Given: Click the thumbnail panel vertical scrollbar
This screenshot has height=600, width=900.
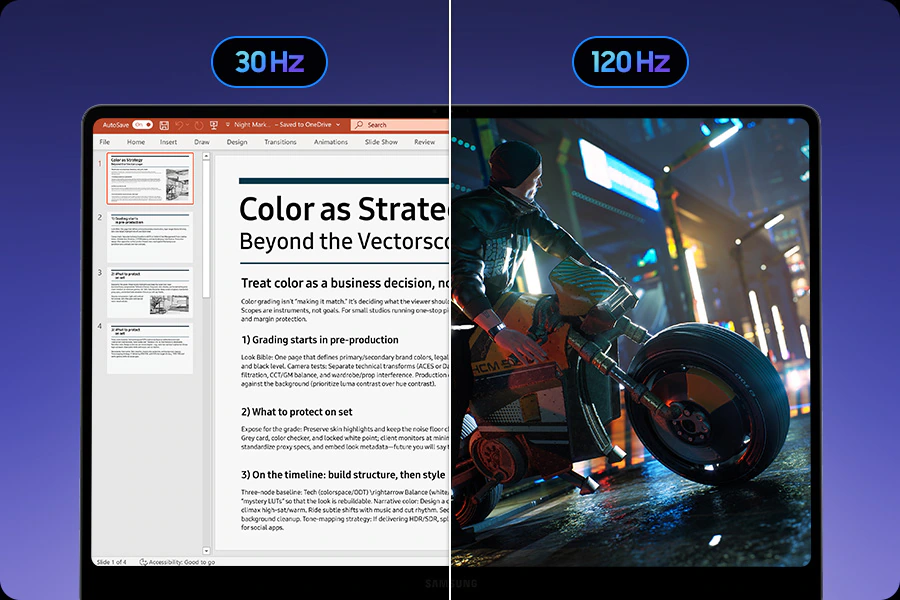Looking at the screenshot, I should pyautogui.click(x=207, y=230).
